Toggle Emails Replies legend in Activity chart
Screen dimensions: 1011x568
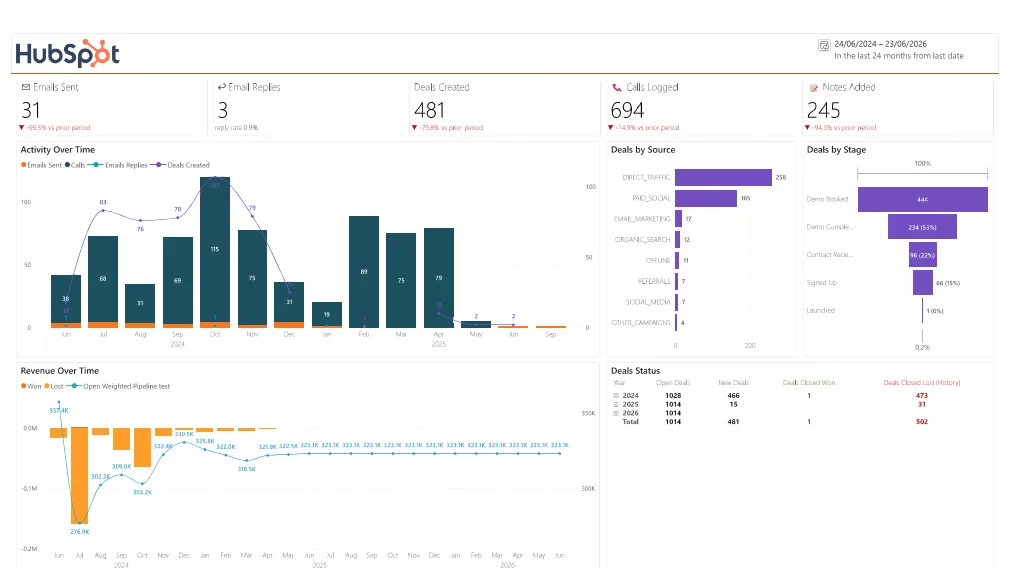[119, 165]
